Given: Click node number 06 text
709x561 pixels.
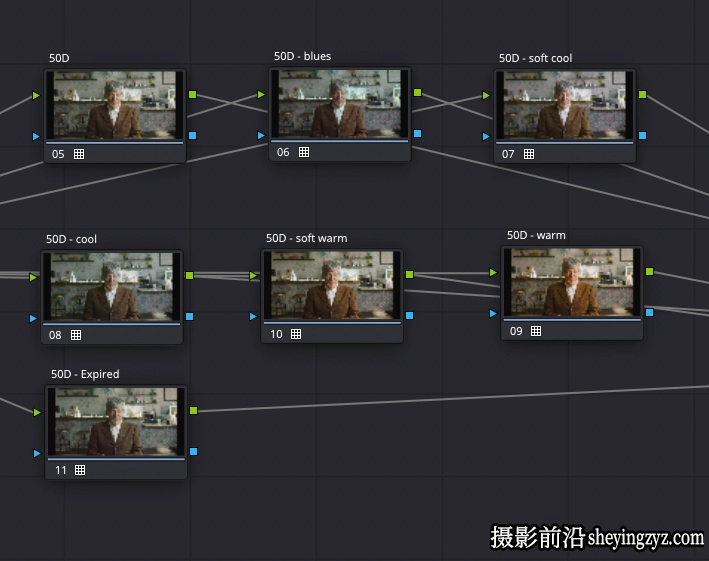Looking at the screenshot, I should [x=283, y=152].
